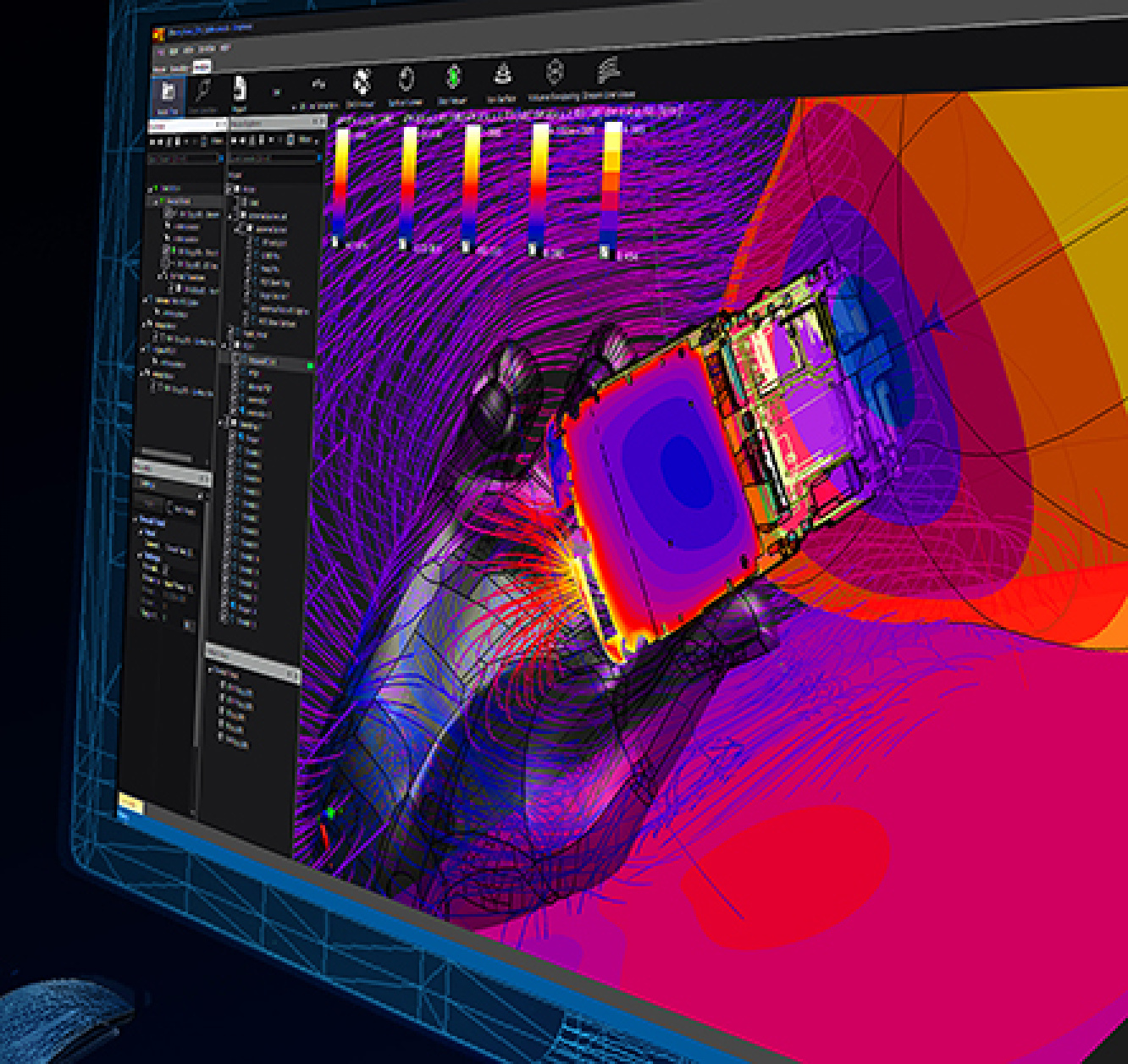Select the Volume Rendering toolbar icon

coord(554,73)
